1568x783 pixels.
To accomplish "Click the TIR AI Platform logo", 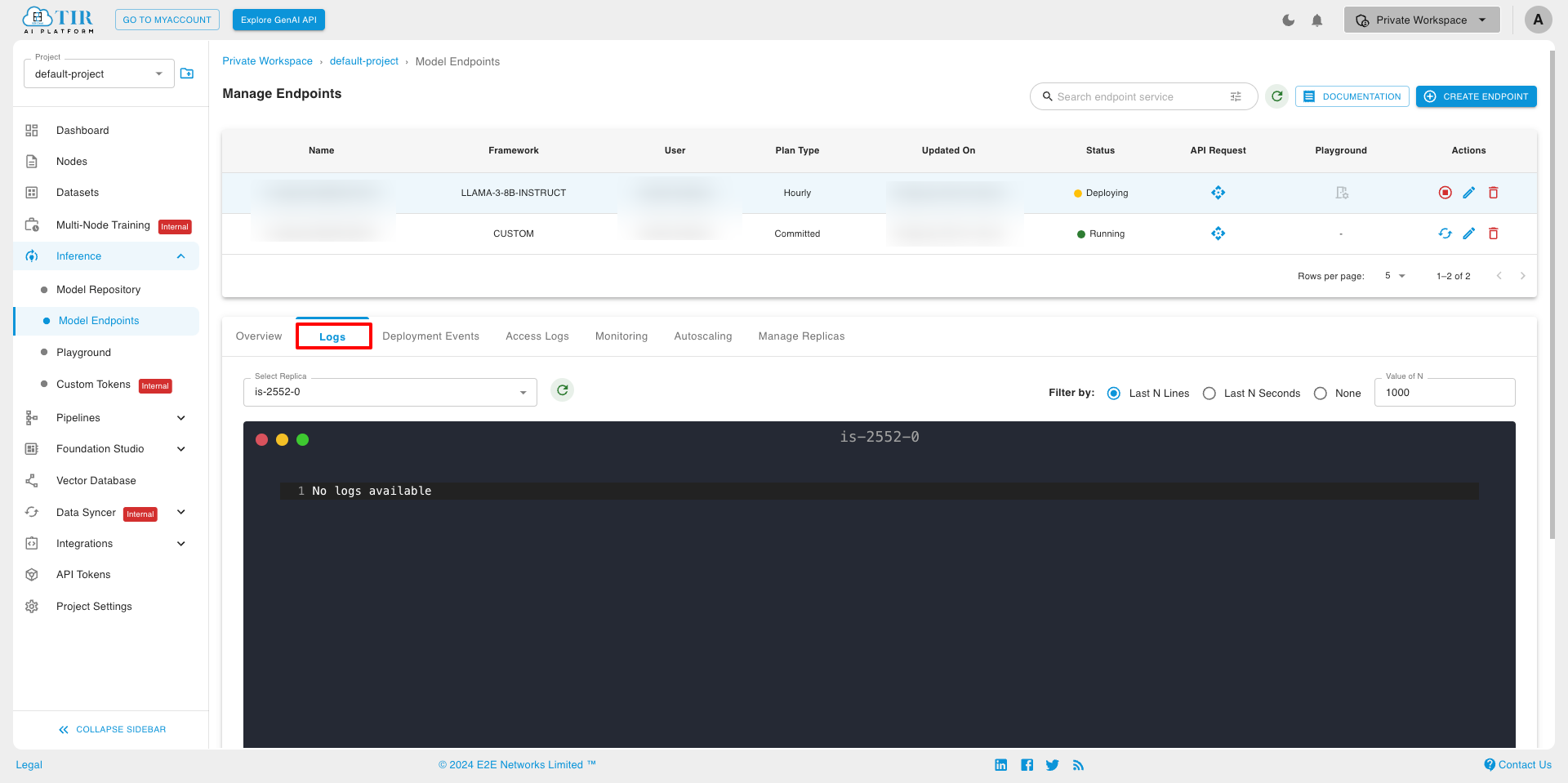I will [x=58, y=20].
